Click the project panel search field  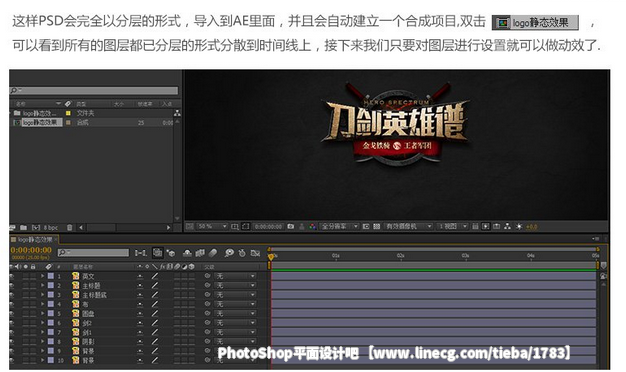click(x=94, y=91)
